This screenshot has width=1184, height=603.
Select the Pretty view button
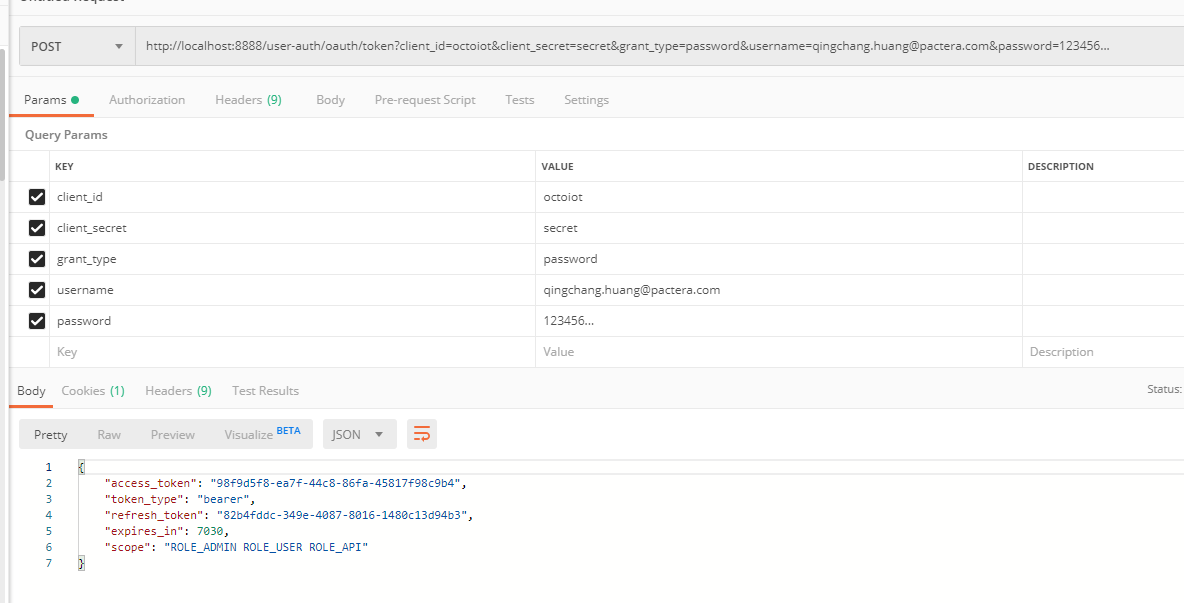click(51, 435)
